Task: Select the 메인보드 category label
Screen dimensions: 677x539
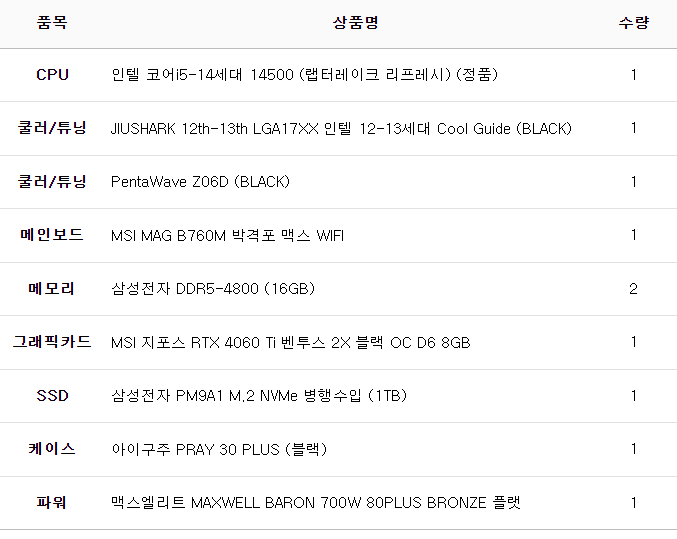Action: tap(52, 236)
